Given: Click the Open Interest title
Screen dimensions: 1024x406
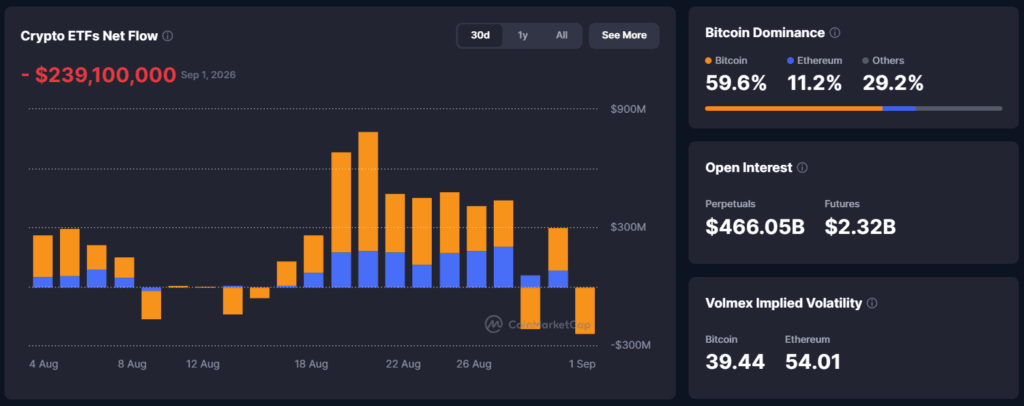Looking at the screenshot, I should [748, 168].
